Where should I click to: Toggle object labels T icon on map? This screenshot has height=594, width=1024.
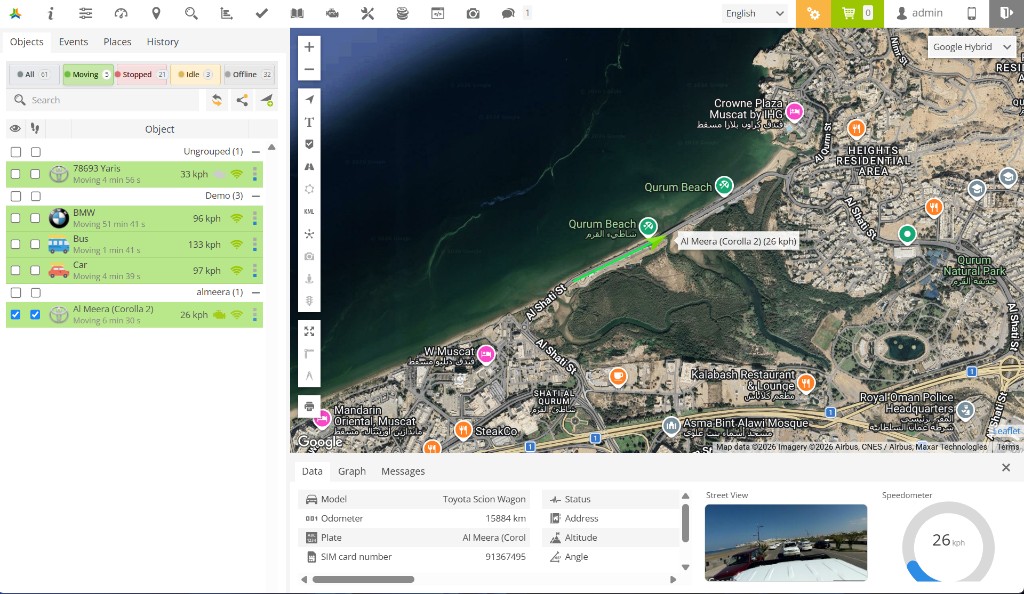click(x=310, y=122)
